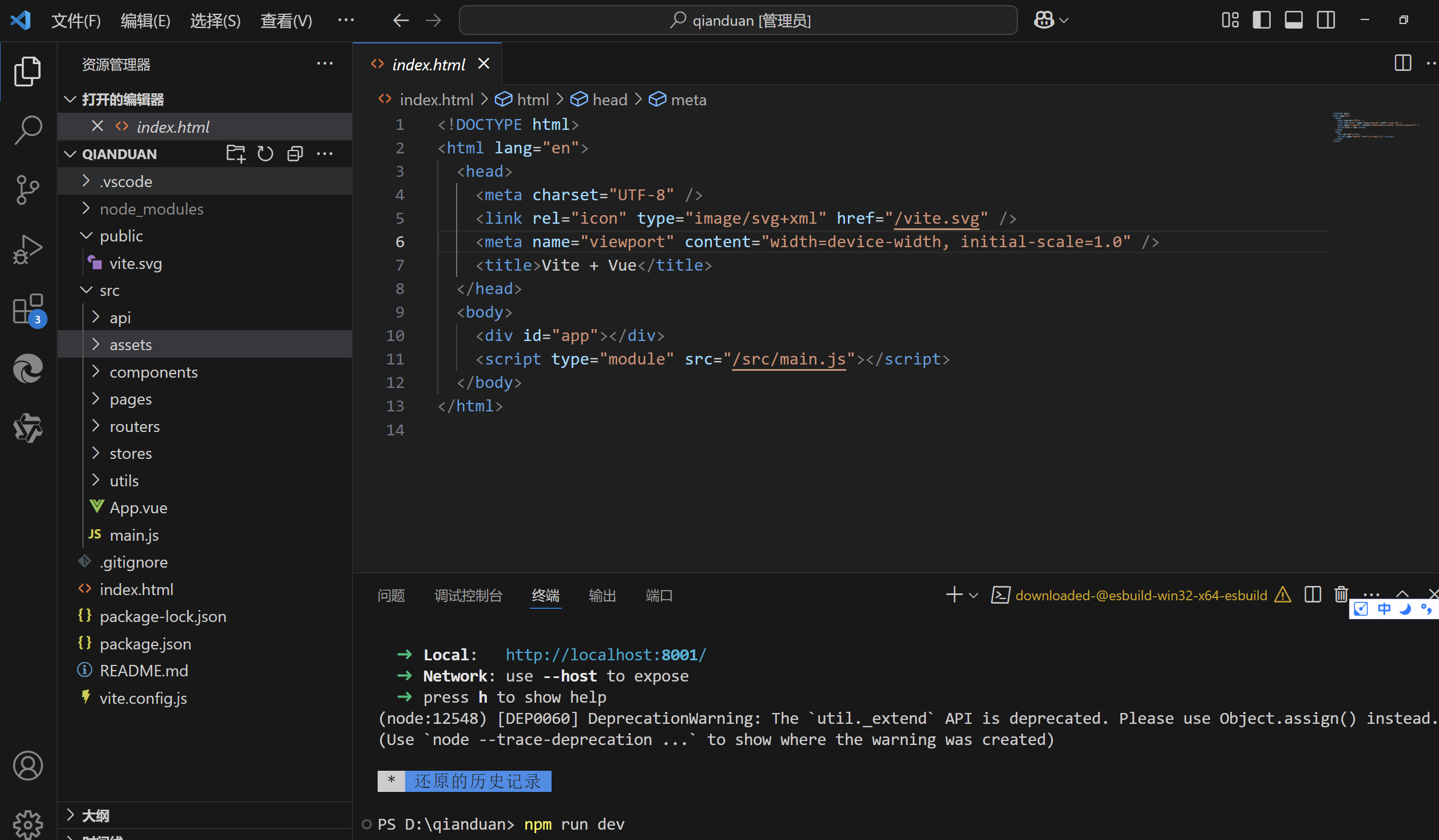
Task: Toggle the secondary side bar visibility
Action: pos(1326,20)
